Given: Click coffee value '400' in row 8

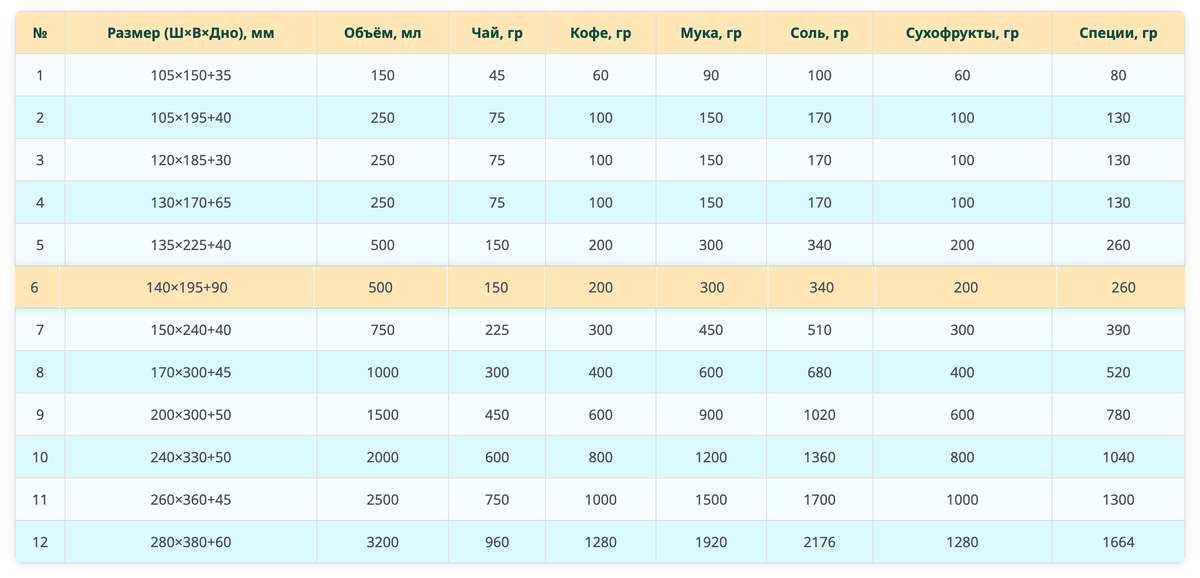Looking at the screenshot, I should coord(601,372).
